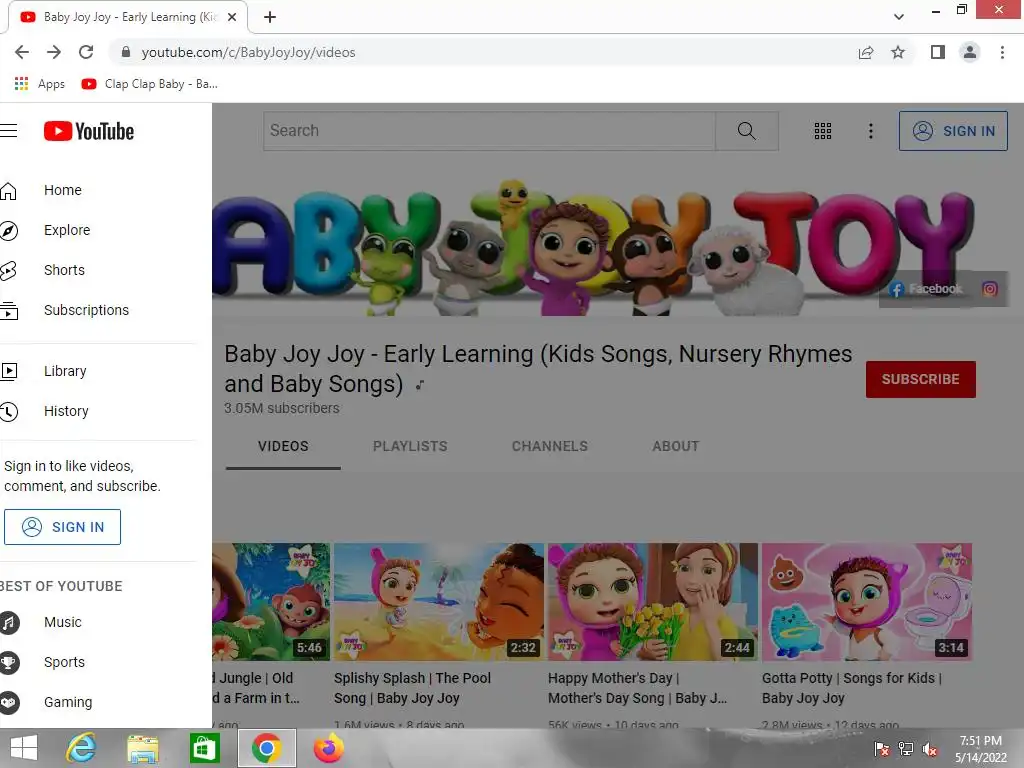This screenshot has height=768, width=1024.
Task: Click the share page icon in address bar
Action: pos(866,53)
